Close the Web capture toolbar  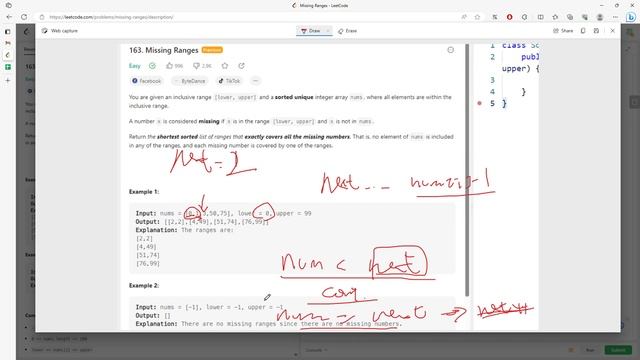pyautogui.click(x=613, y=31)
